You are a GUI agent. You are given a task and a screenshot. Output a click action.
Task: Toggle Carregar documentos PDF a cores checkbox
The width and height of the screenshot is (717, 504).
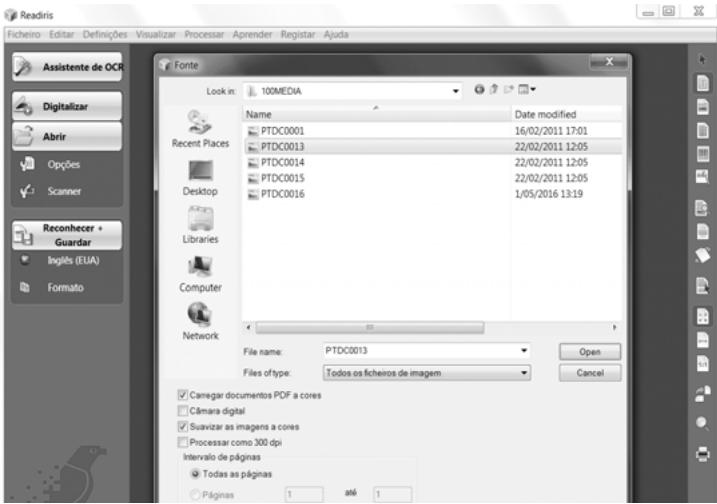tap(182, 395)
